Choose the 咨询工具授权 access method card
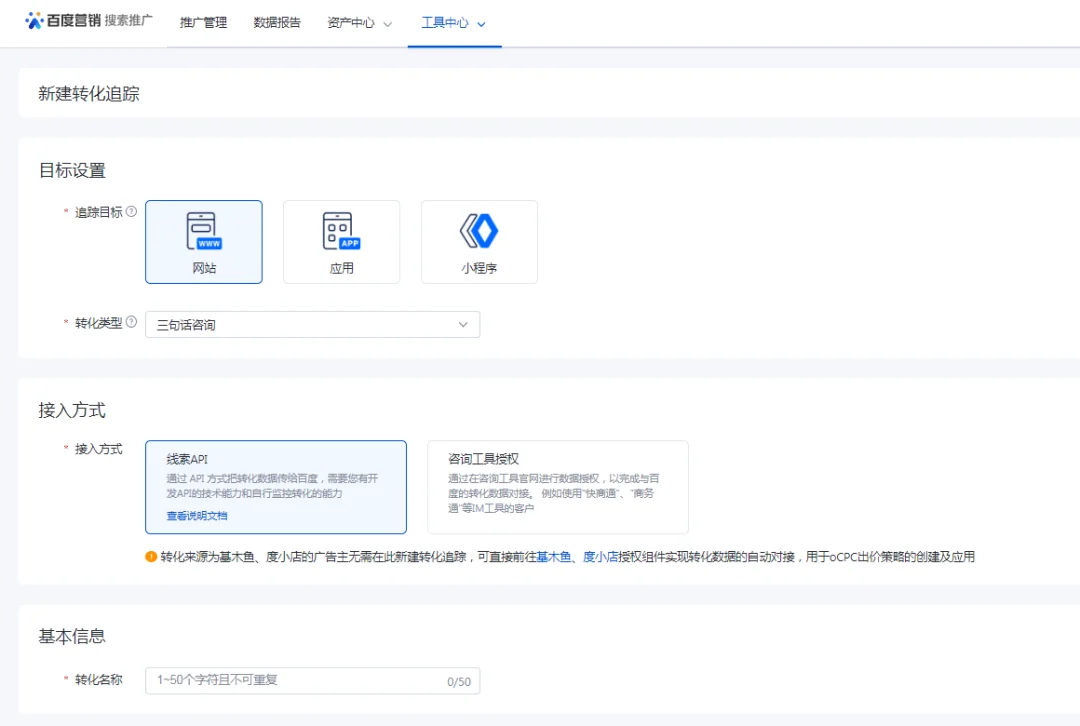 pyautogui.click(x=558, y=487)
